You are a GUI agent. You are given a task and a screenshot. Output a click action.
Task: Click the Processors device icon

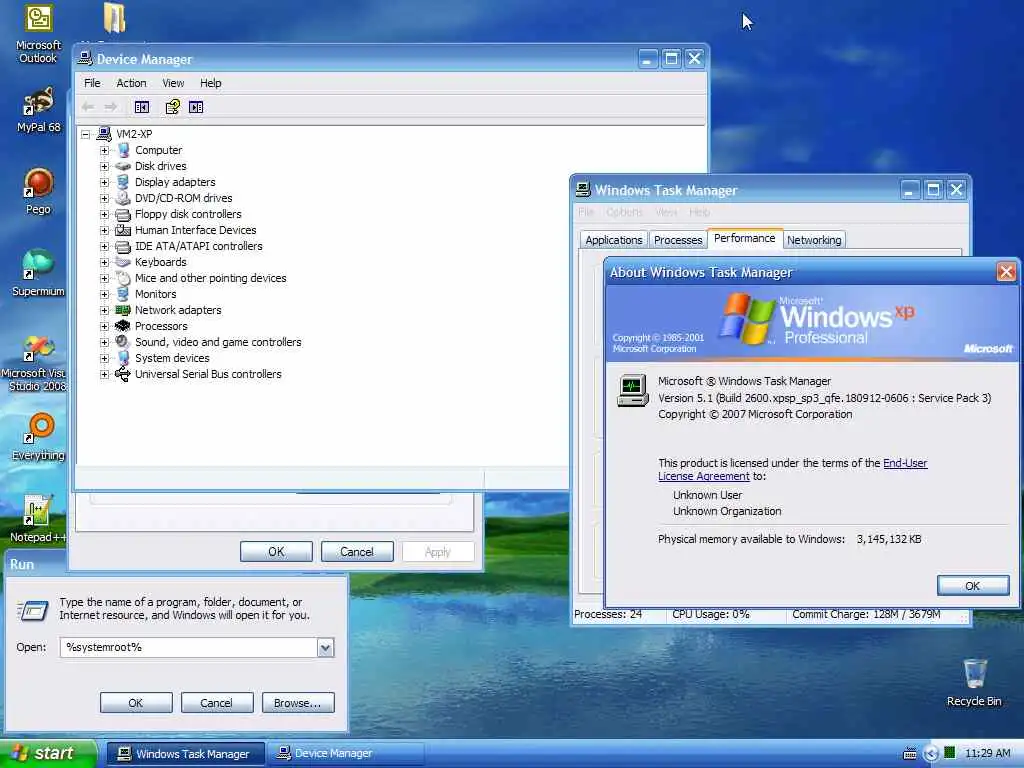tap(123, 326)
